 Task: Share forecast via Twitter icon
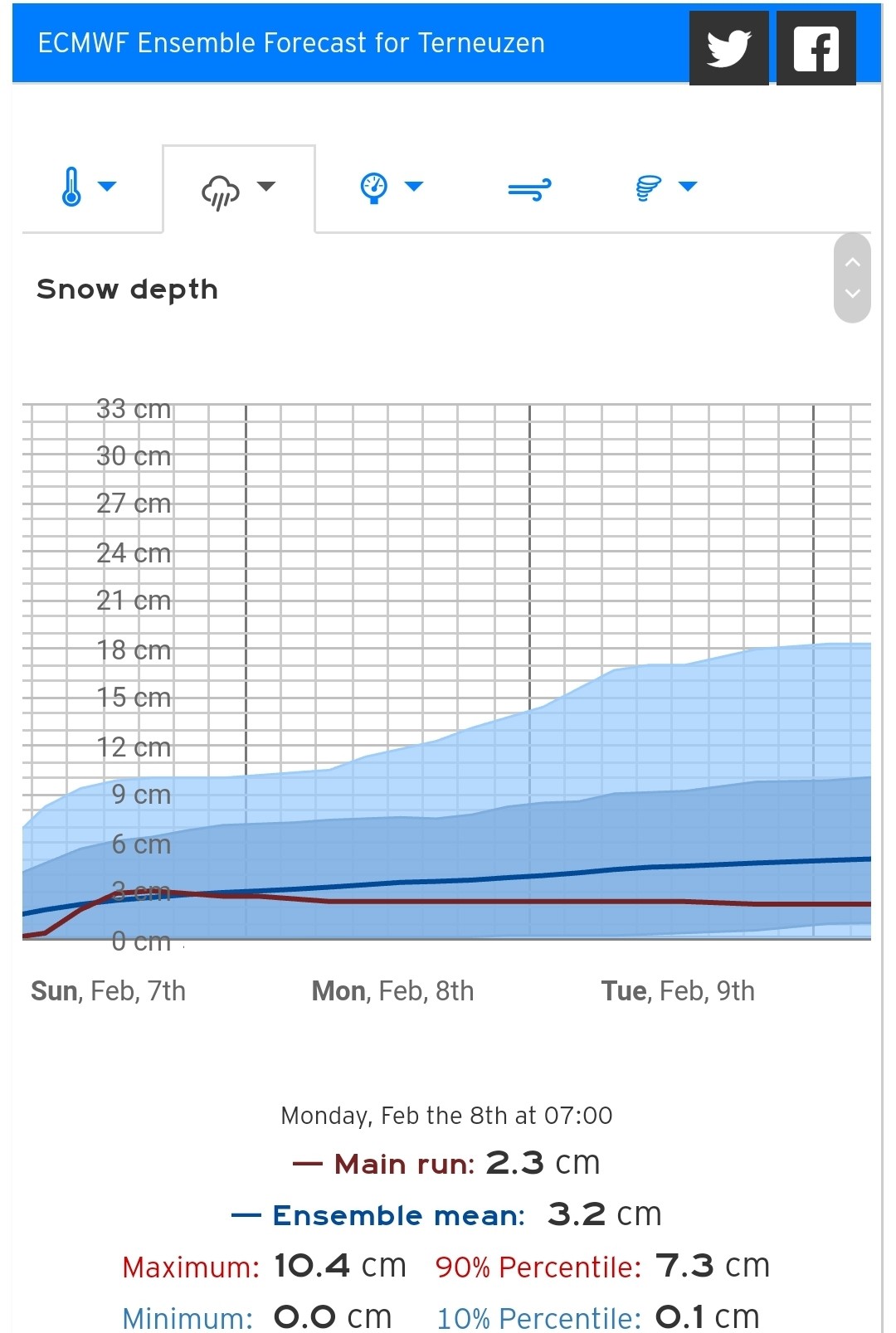(x=728, y=48)
